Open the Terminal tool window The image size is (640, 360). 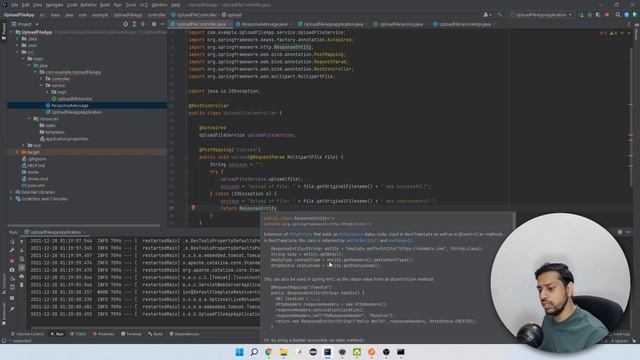[131, 334]
